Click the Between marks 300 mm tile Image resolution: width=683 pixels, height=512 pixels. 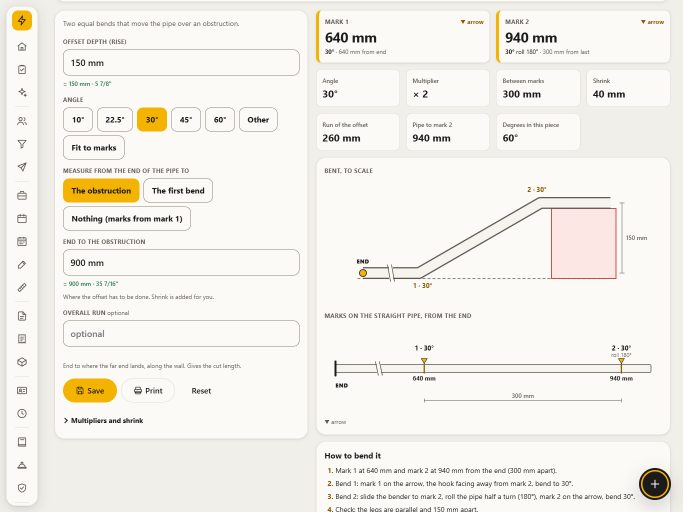538,88
